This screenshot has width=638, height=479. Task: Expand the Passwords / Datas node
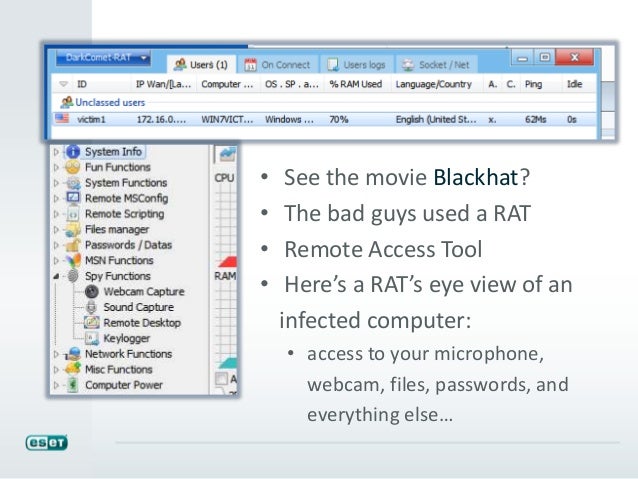pyautogui.click(x=54, y=245)
